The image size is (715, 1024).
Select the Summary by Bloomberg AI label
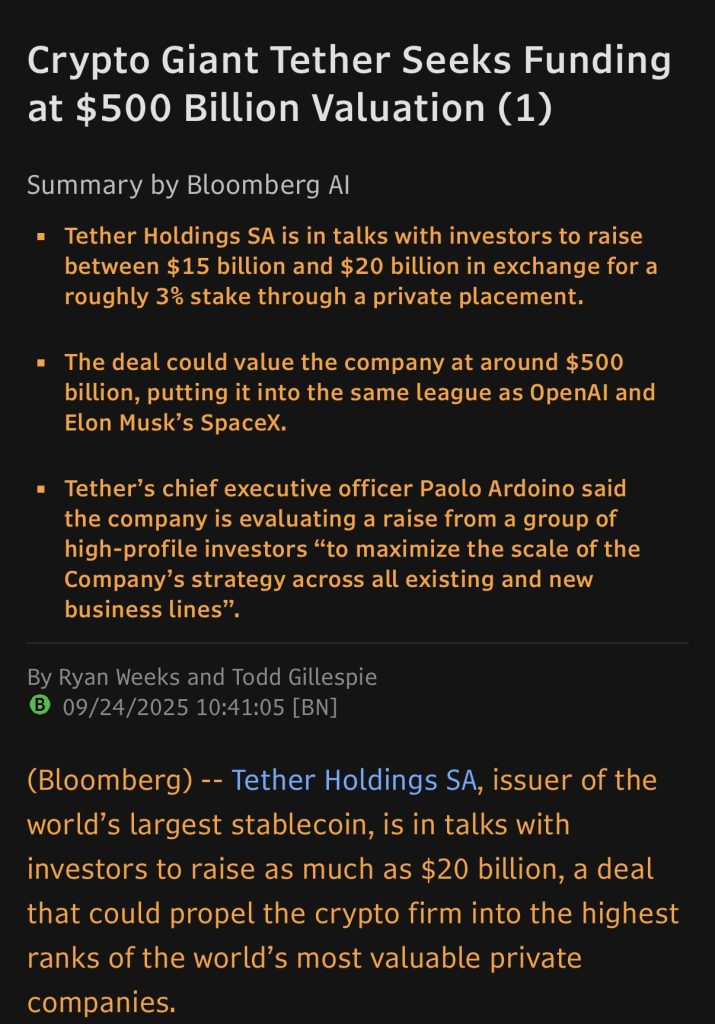[188, 185]
